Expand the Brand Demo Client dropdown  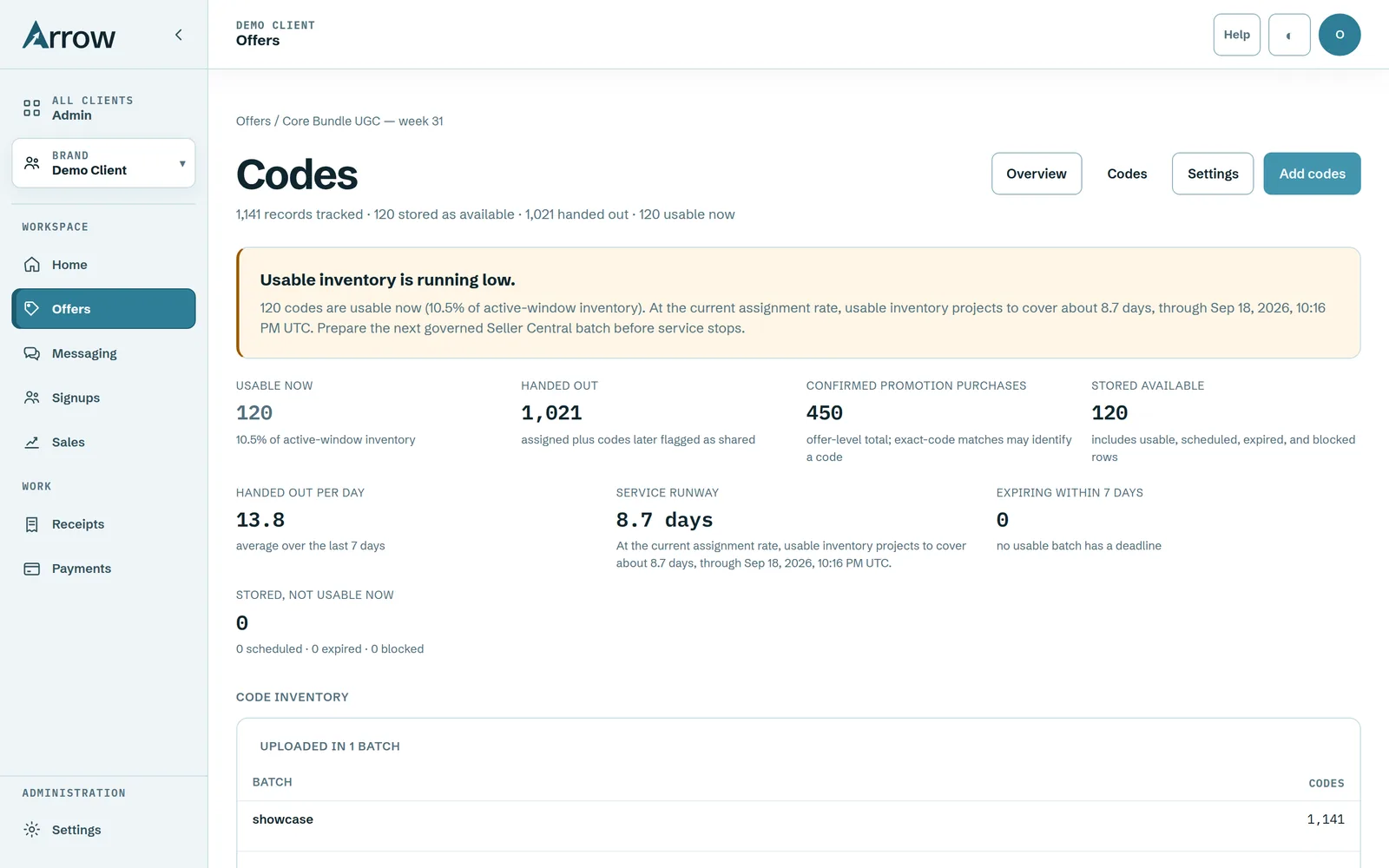point(103,163)
